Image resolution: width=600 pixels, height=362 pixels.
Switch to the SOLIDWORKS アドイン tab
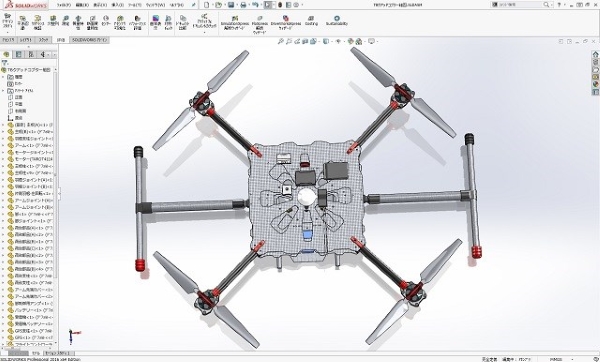click(90, 40)
